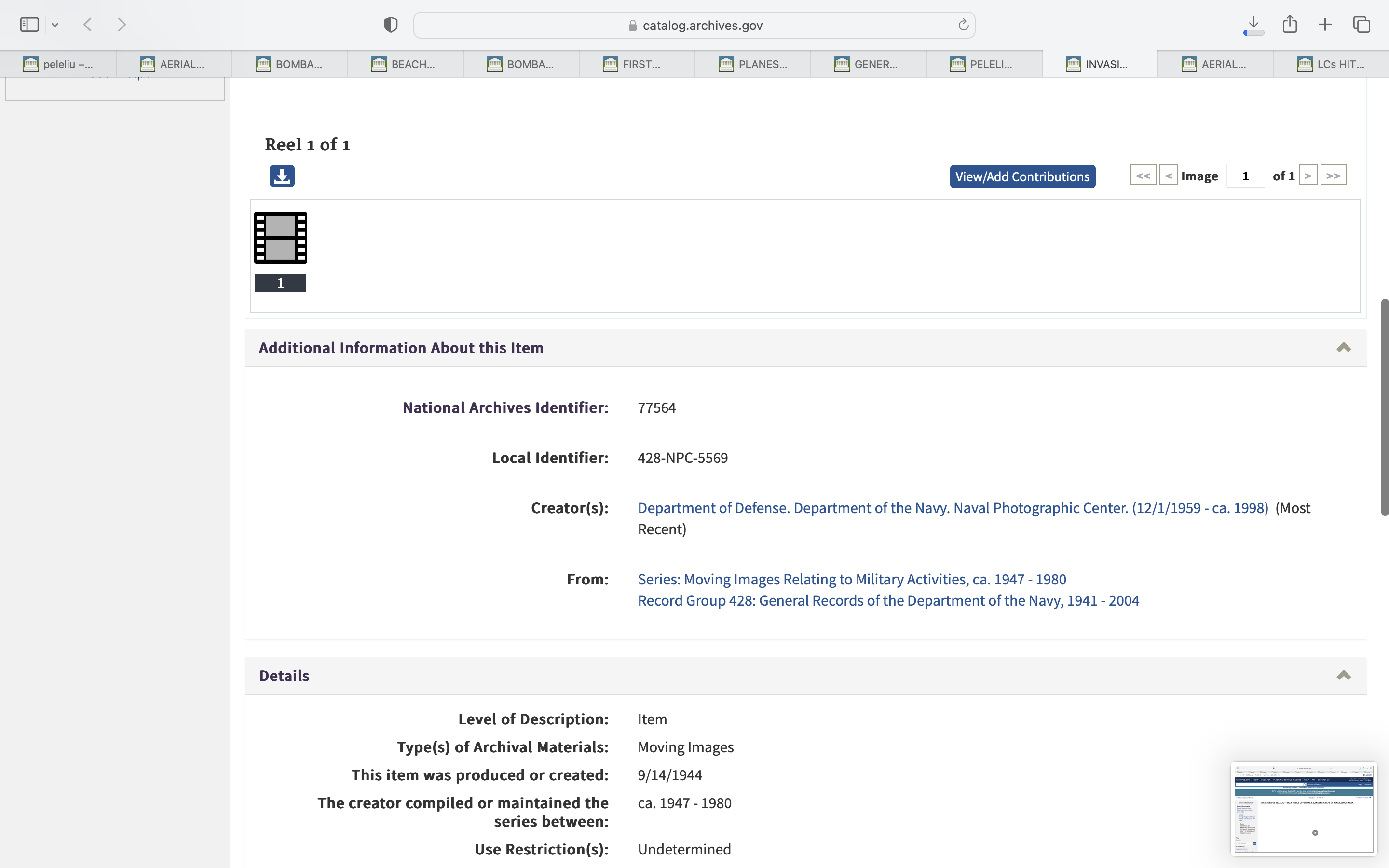
Task: Click View/Add Contributions button
Action: (1022, 177)
